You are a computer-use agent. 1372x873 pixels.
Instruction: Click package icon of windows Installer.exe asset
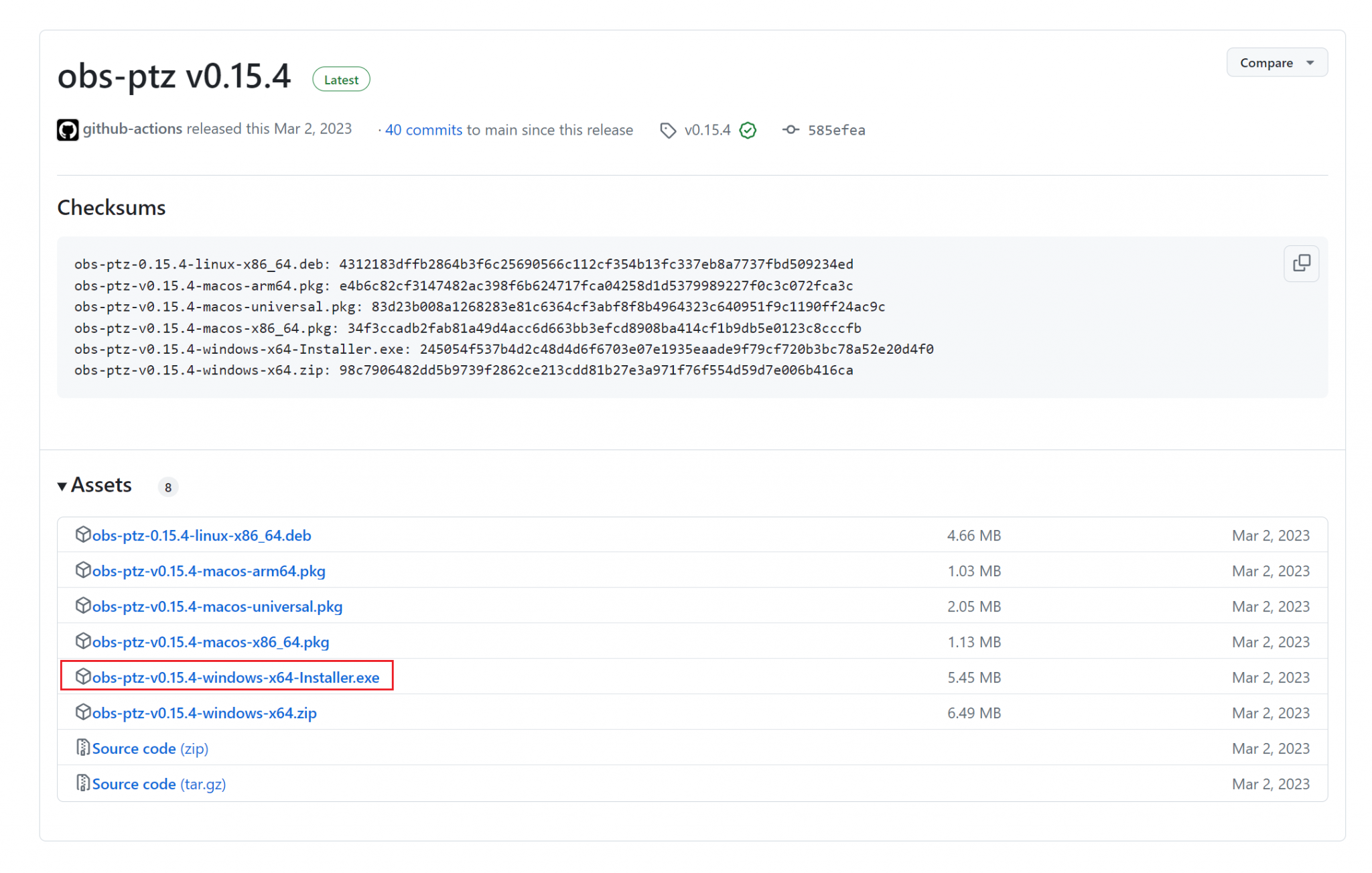click(x=83, y=676)
